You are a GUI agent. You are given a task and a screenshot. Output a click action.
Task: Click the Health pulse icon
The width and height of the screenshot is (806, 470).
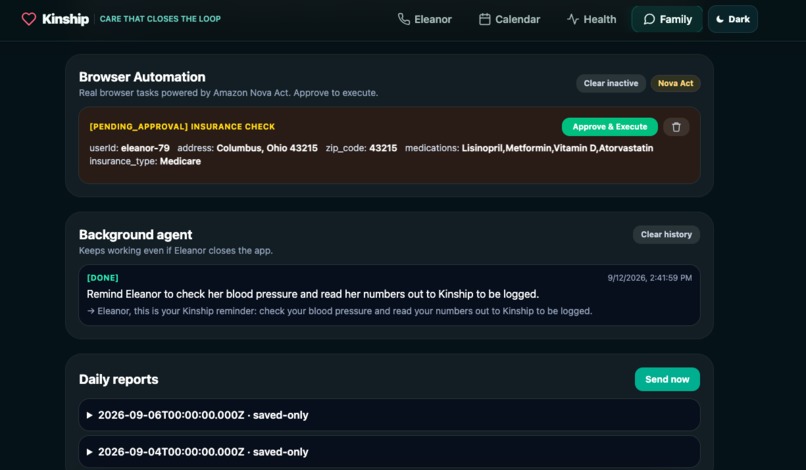click(573, 19)
